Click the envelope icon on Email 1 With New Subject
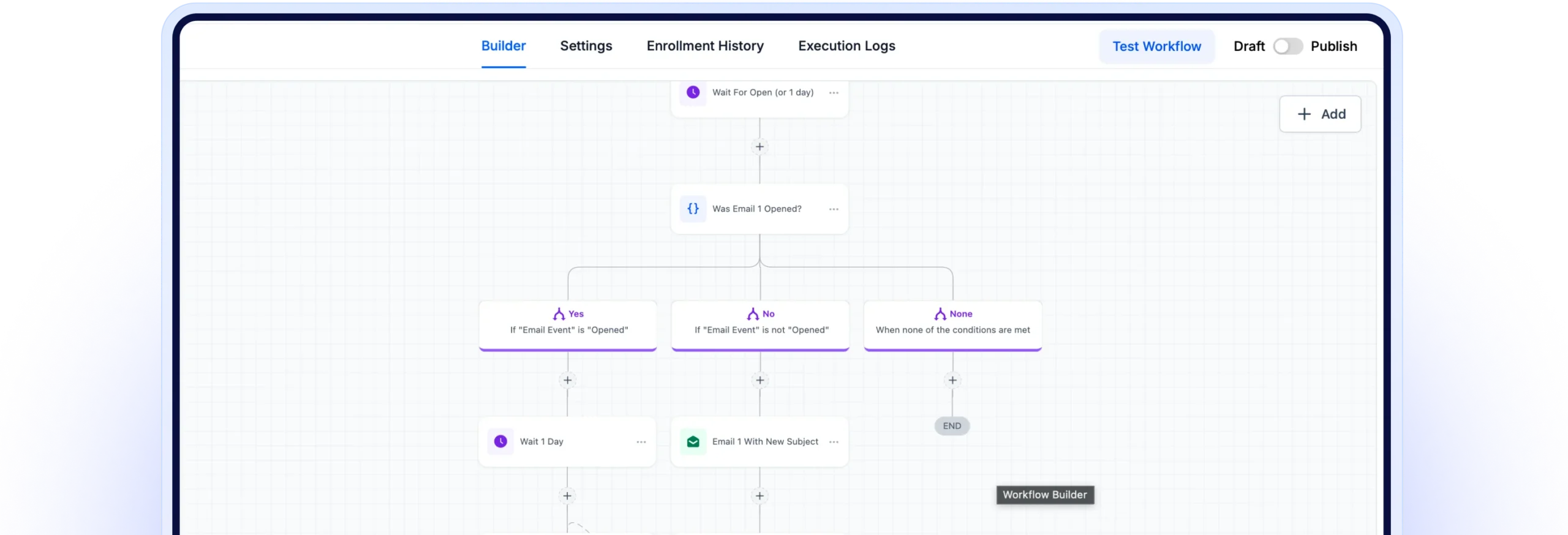 point(693,441)
